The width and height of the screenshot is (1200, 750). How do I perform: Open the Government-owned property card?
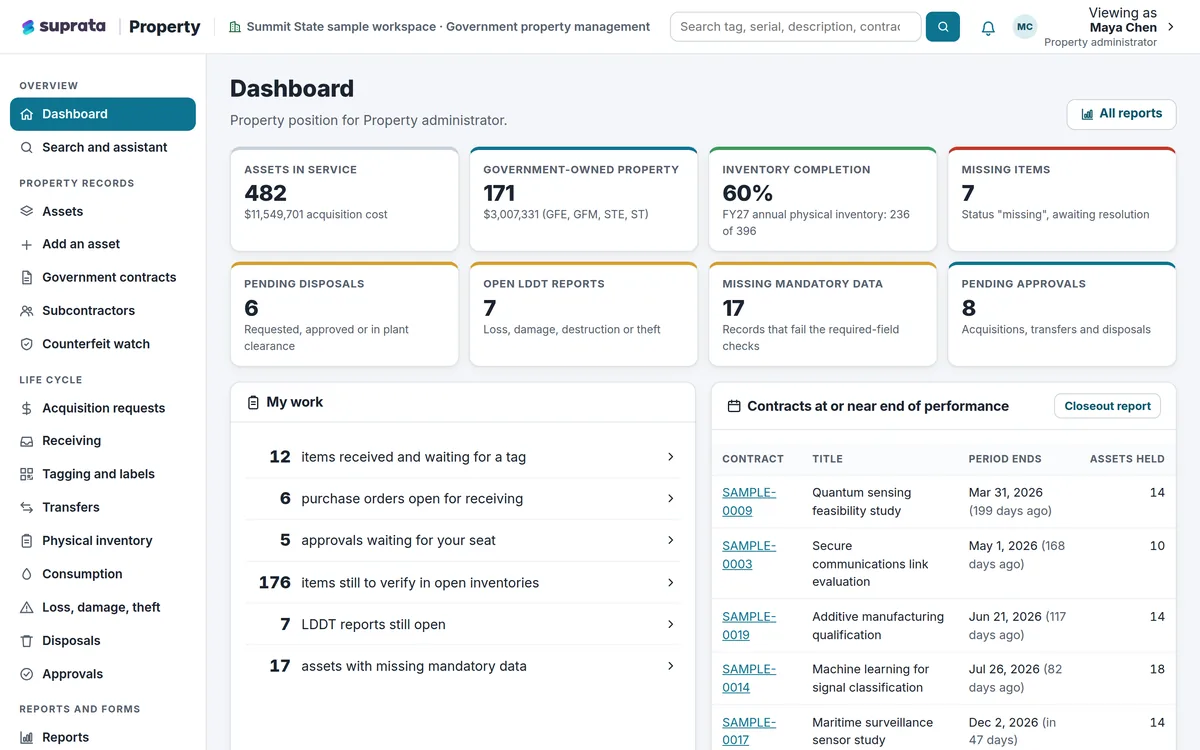584,199
